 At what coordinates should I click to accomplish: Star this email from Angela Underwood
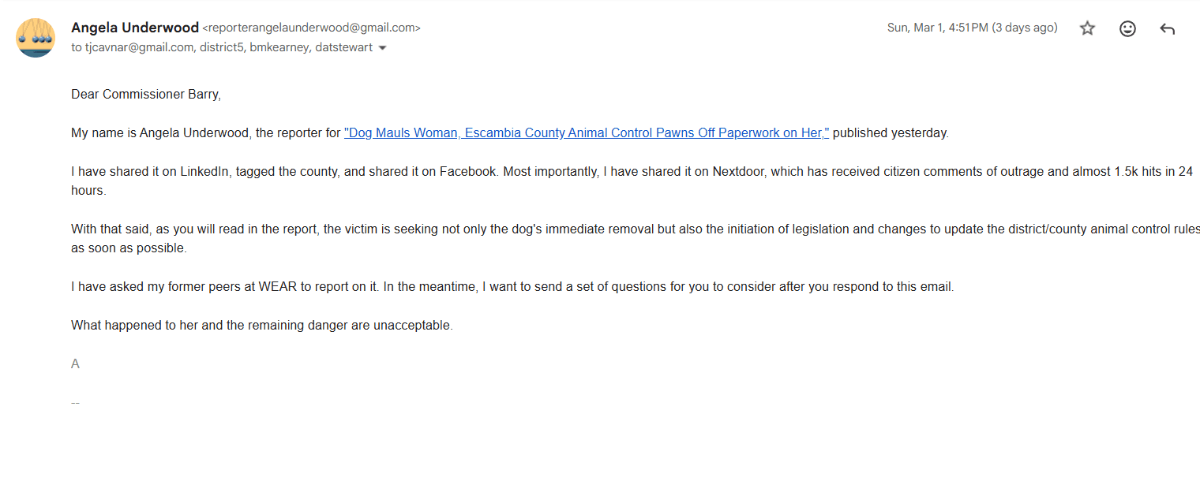point(1087,29)
